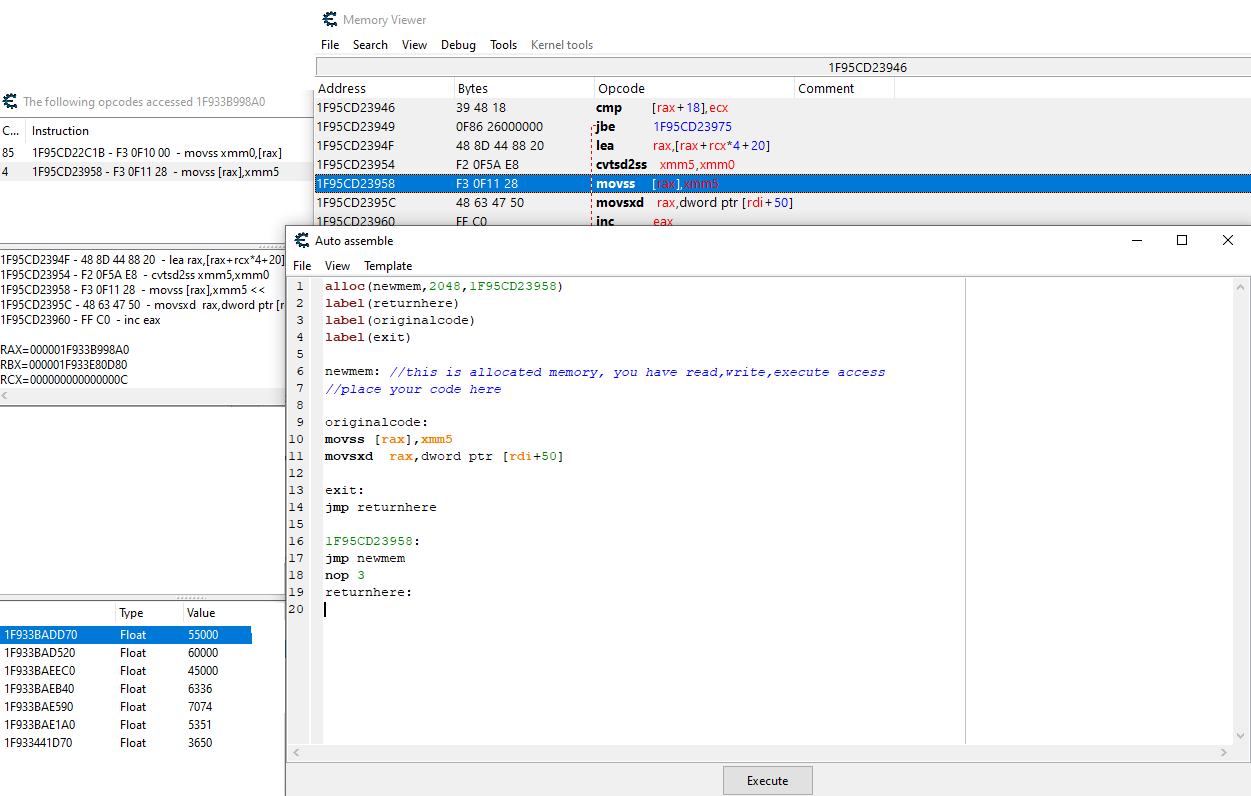Select the movss xmm0,[rax] instruction entry
This screenshot has height=796, width=1251.
(156, 153)
